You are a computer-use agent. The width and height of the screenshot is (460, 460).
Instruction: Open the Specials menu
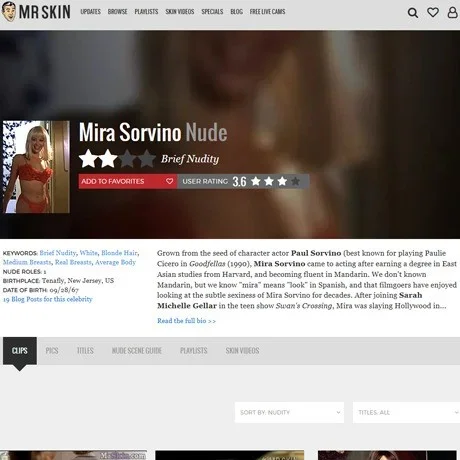coord(212,12)
